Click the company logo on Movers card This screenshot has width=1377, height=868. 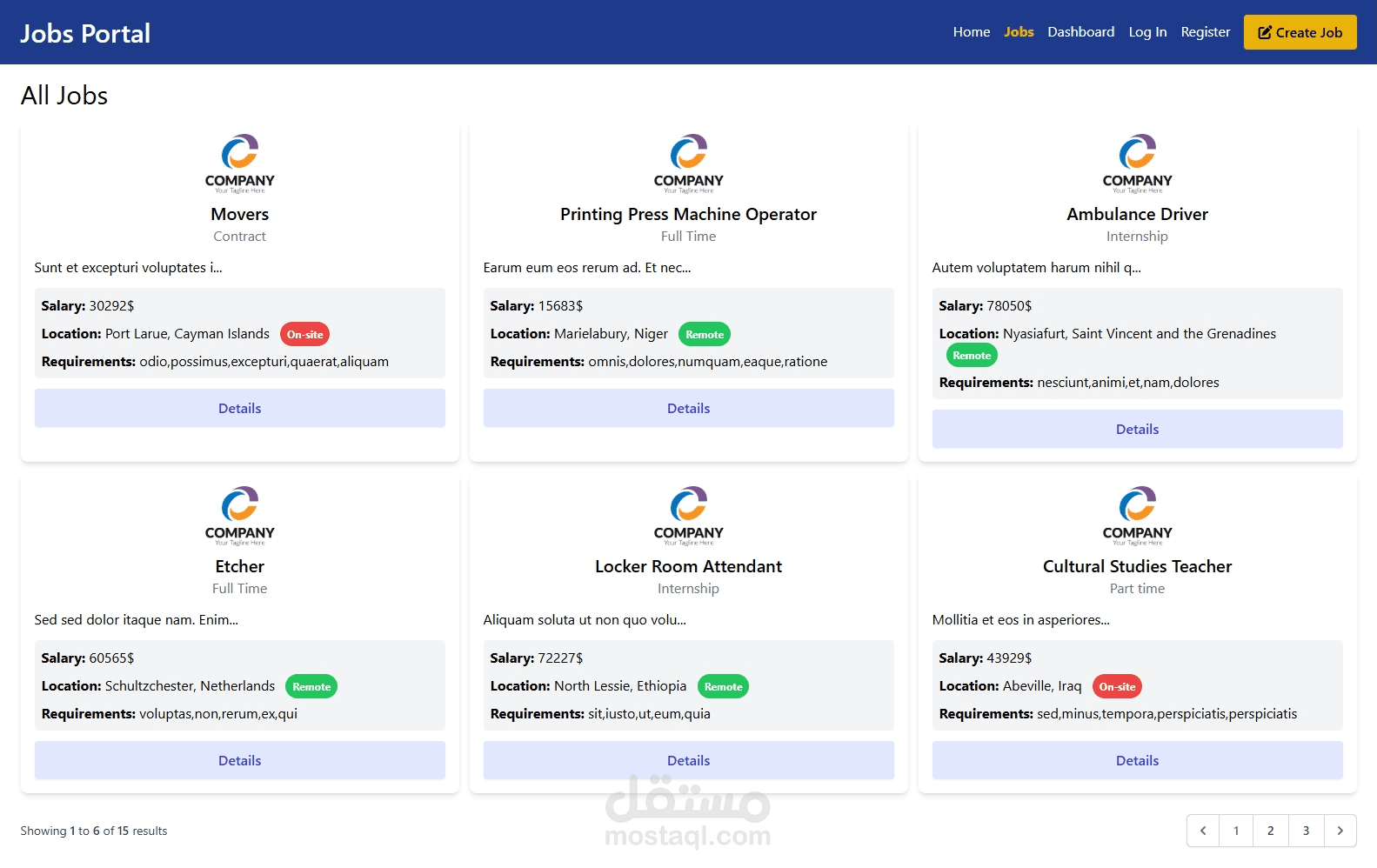pyautogui.click(x=239, y=164)
